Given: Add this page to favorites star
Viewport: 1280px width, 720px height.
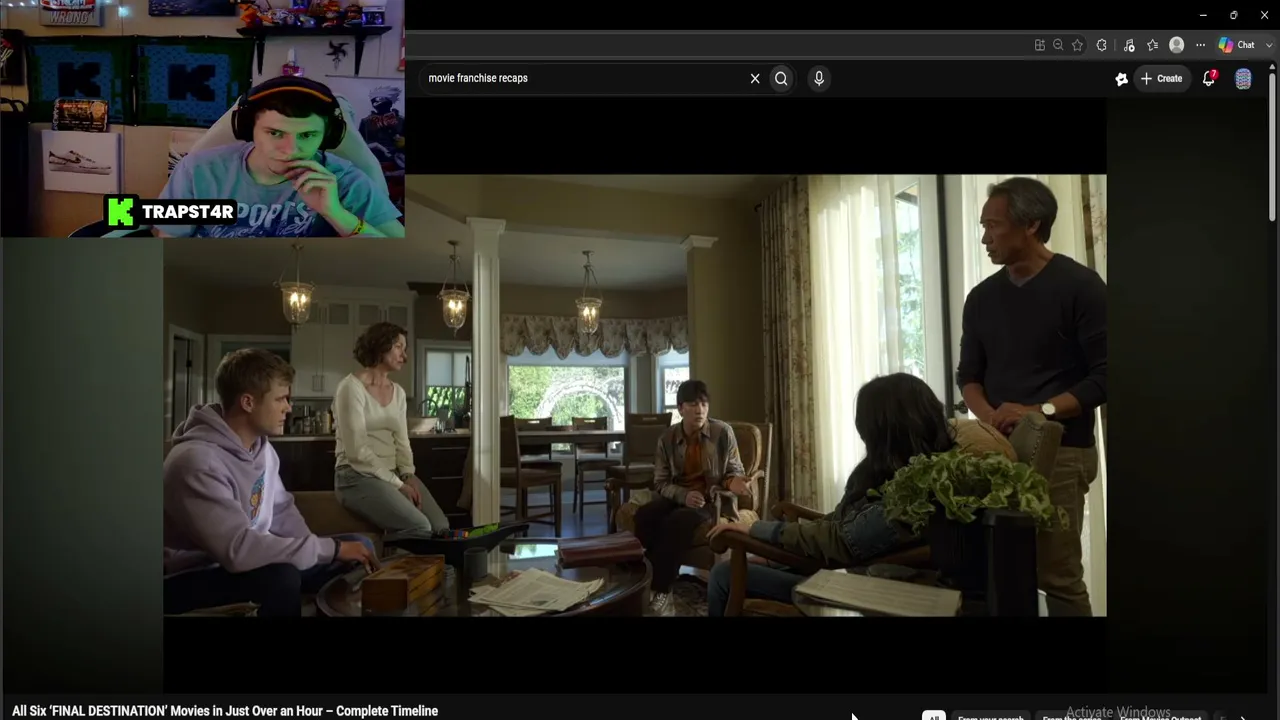Looking at the screenshot, I should coord(1077,45).
